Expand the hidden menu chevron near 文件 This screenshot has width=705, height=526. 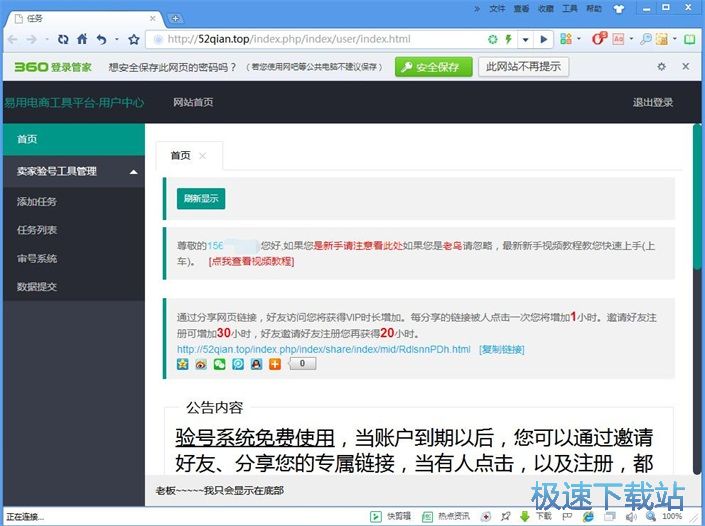pos(477,9)
